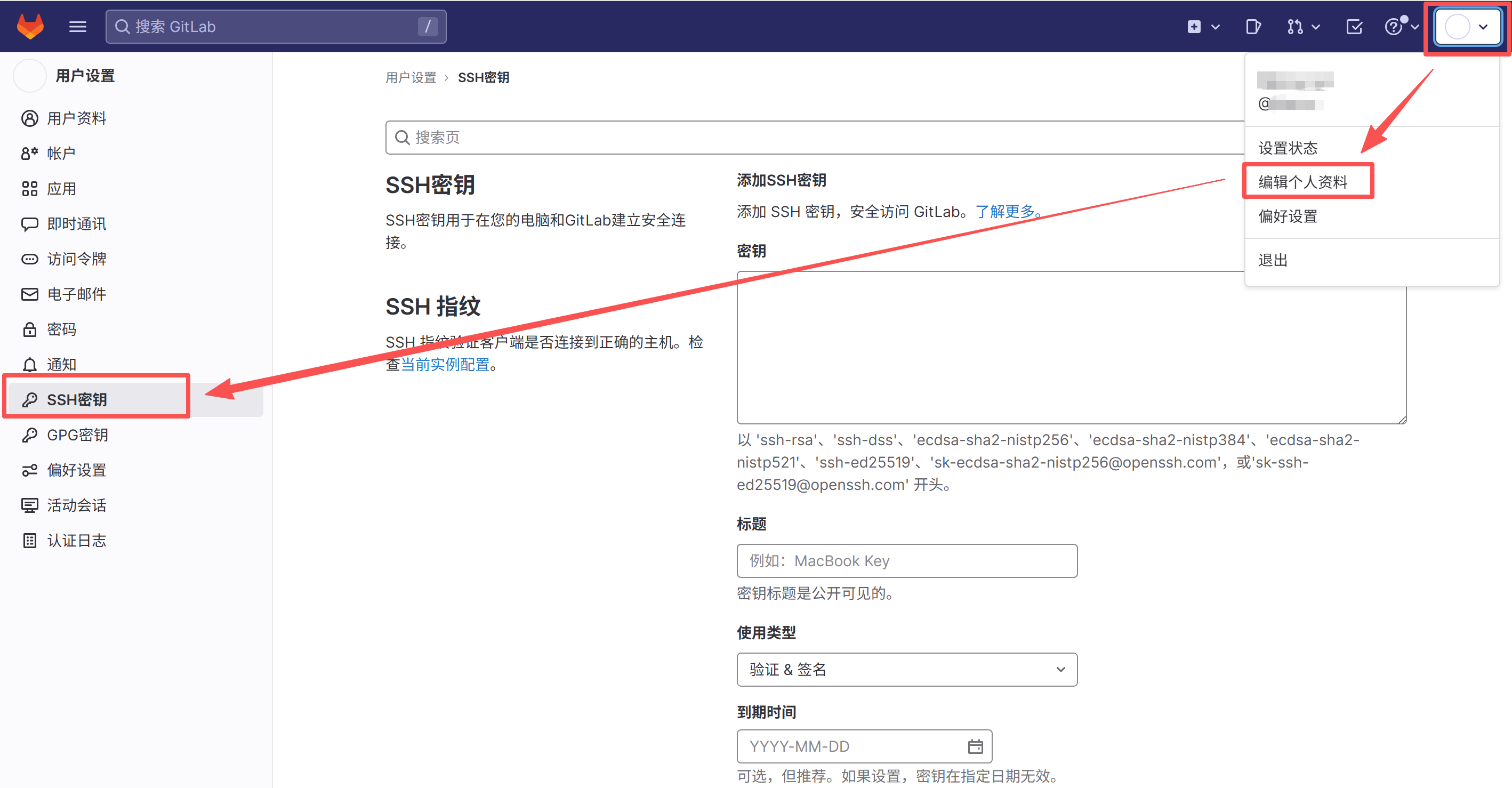Open the 当前实例配置 link

[445, 365]
